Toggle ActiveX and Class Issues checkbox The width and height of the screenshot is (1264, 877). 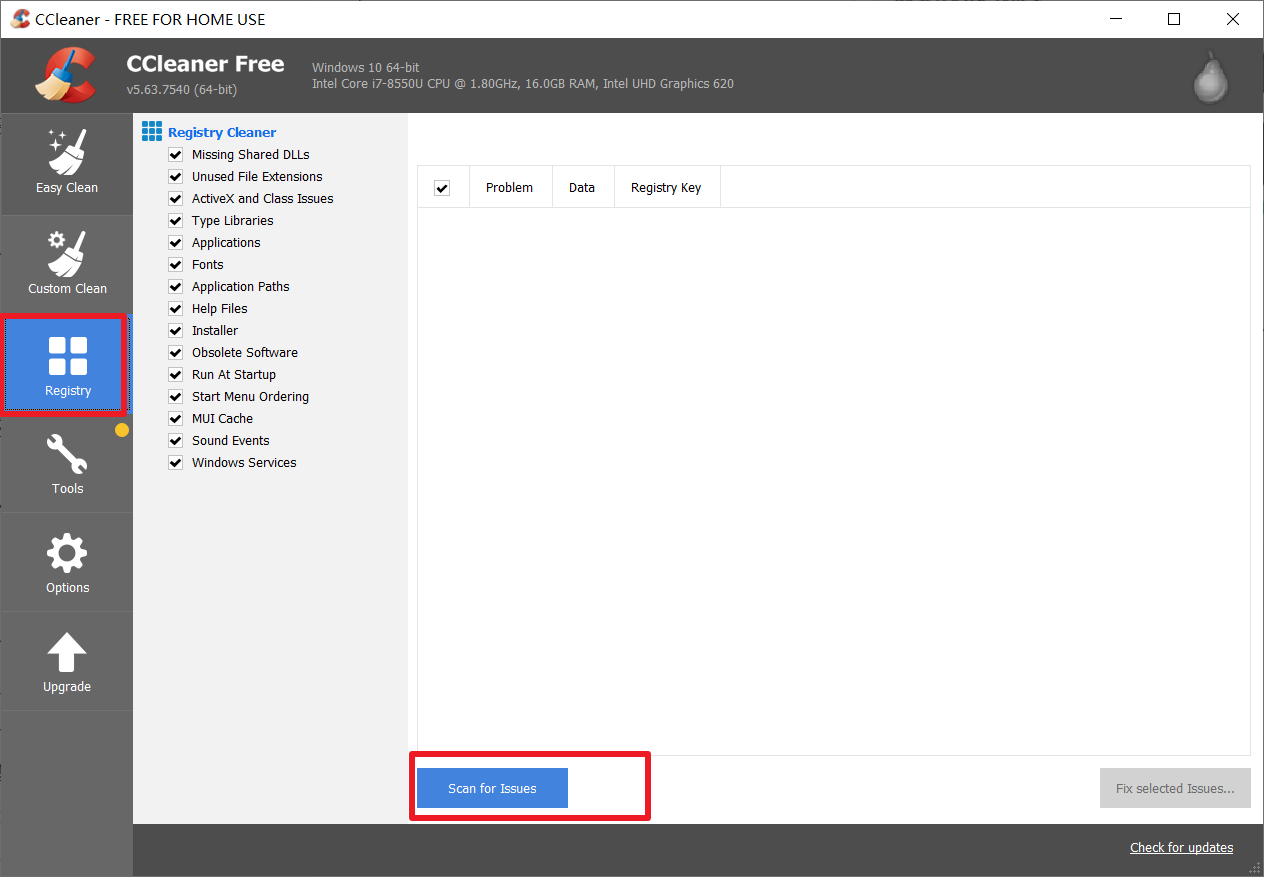176,199
